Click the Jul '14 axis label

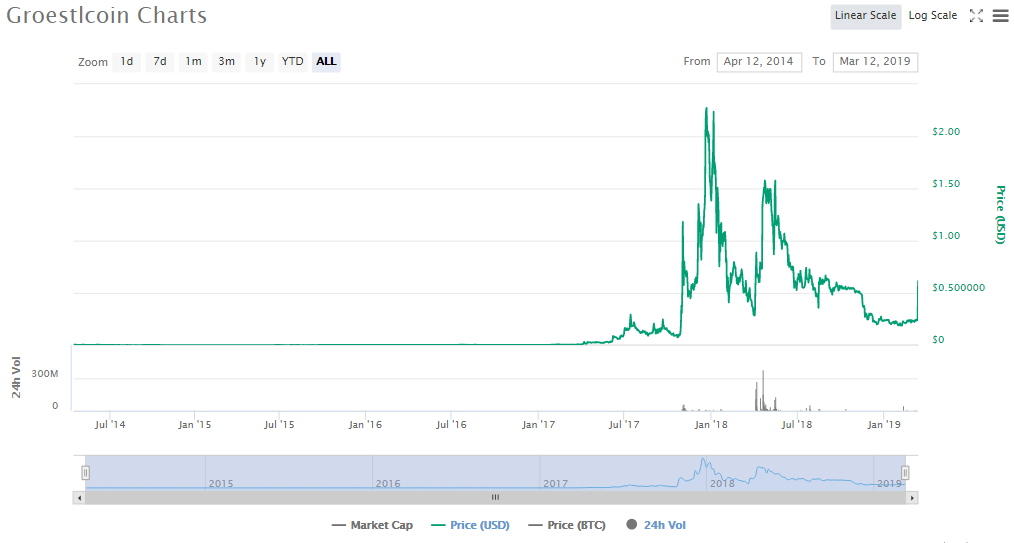(110, 425)
